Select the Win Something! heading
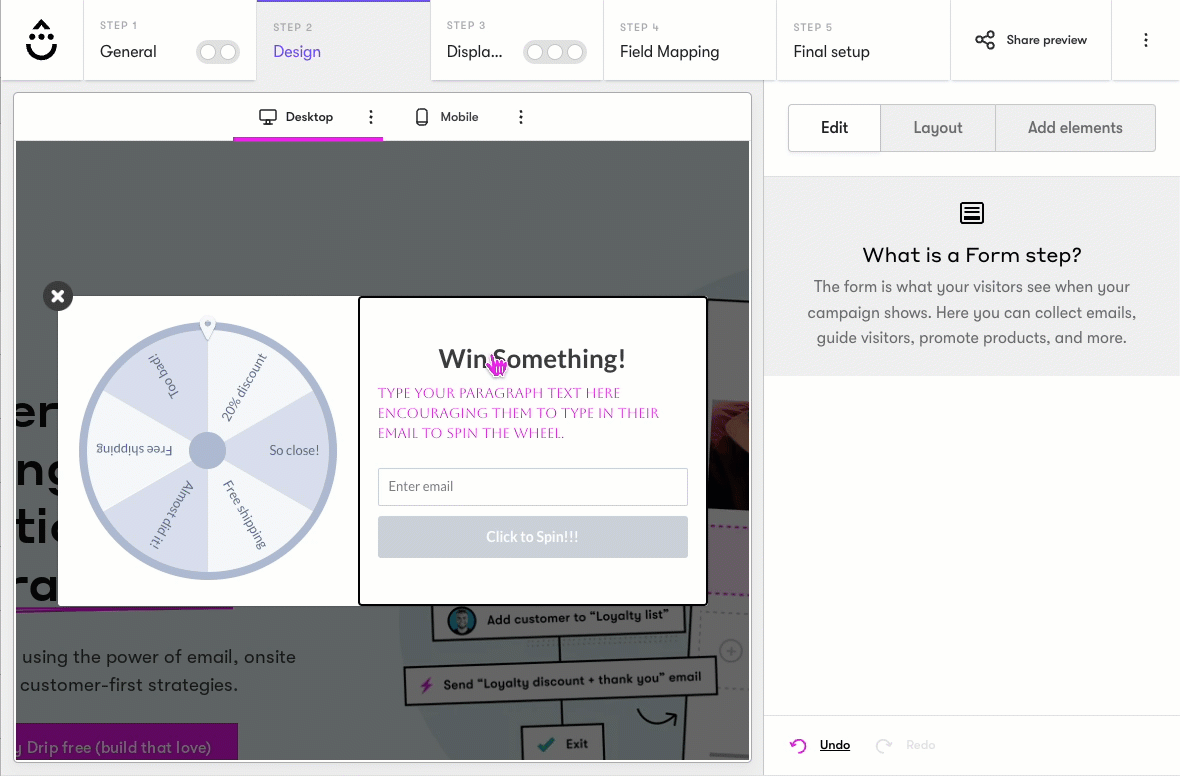The height and width of the screenshot is (776, 1180). point(532,359)
